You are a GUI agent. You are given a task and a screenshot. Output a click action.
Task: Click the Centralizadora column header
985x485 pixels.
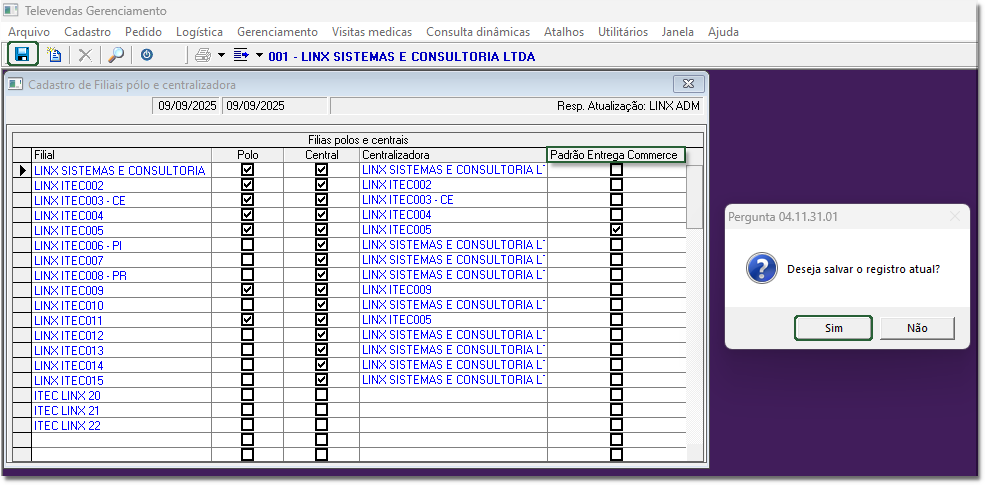click(453, 155)
